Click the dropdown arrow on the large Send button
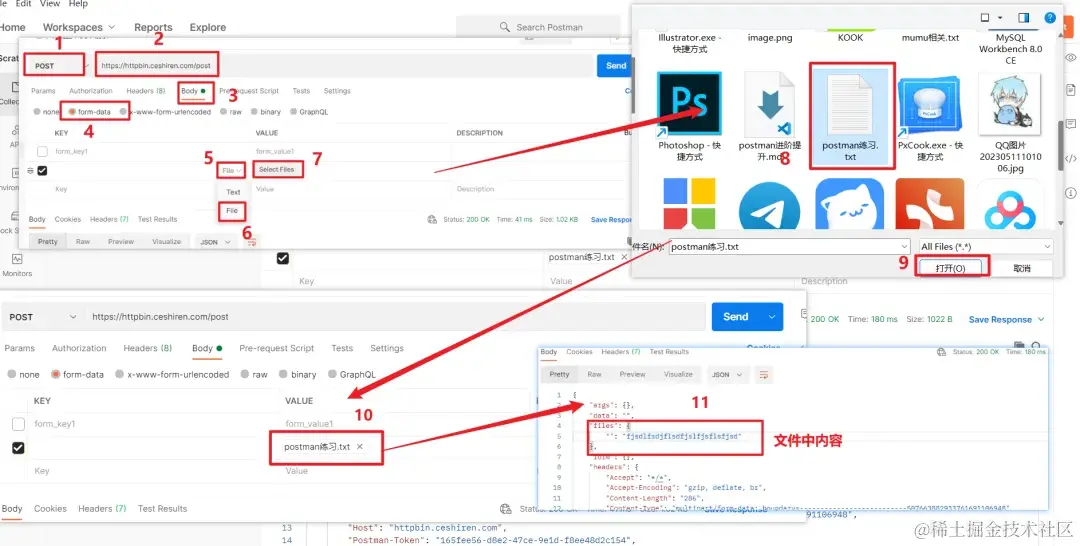1080x546 pixels. 771,317
